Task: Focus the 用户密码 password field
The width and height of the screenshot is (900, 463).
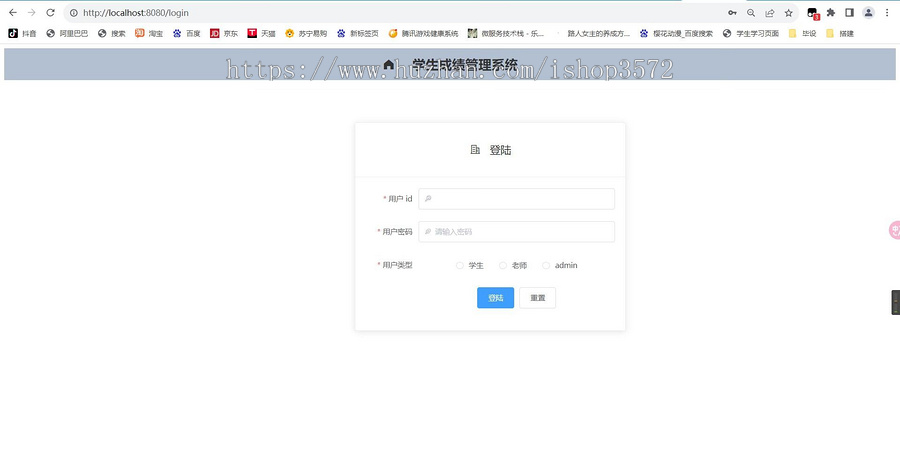Action: point(517,232)
